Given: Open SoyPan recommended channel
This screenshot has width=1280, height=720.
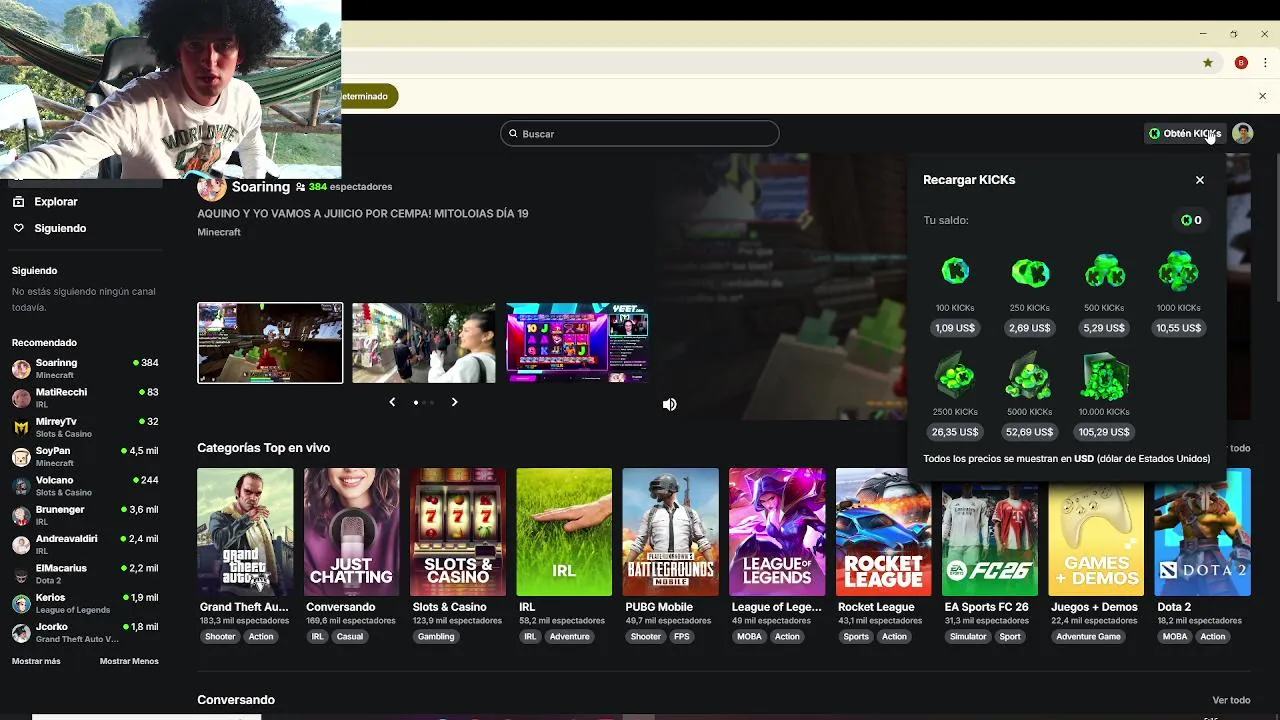Looking at the screenshot, I should click(x=85, y=456).
